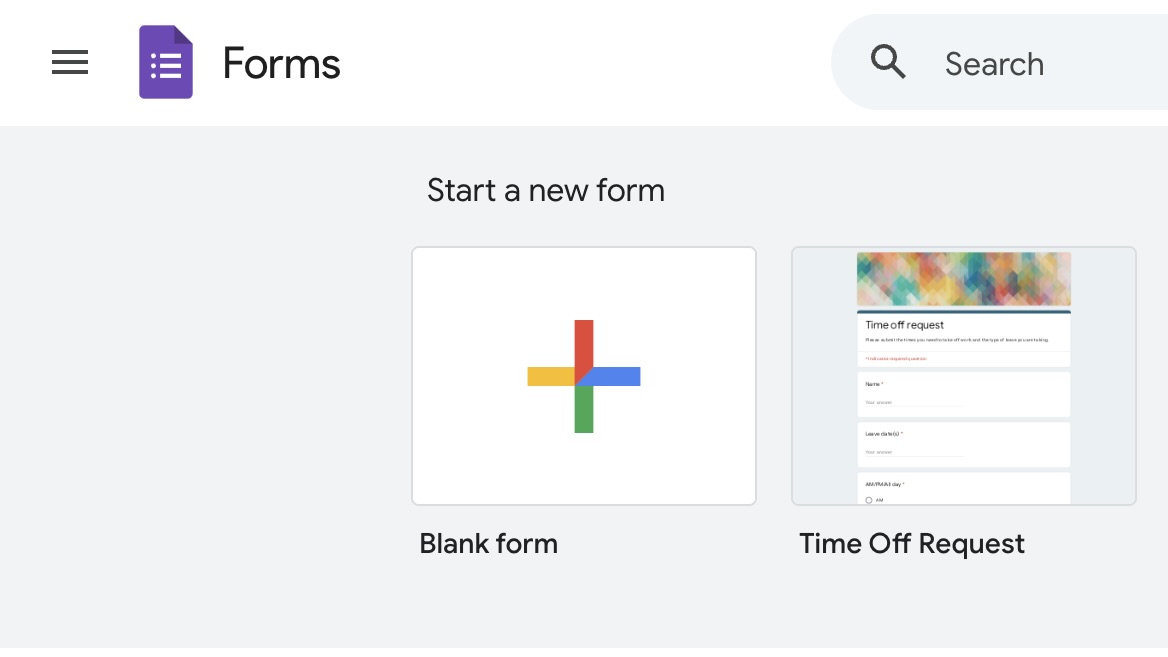Click the Forms title text

coord(281,64)
